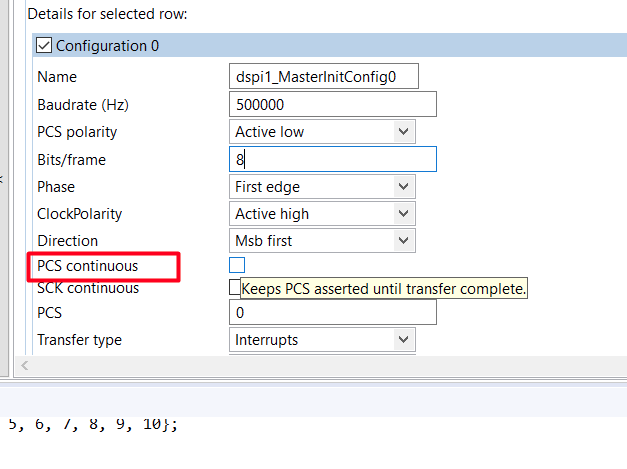Click the PCS continuous label
Image resolution: width=627 pixels, height=469 pixels.
(88, 266)
